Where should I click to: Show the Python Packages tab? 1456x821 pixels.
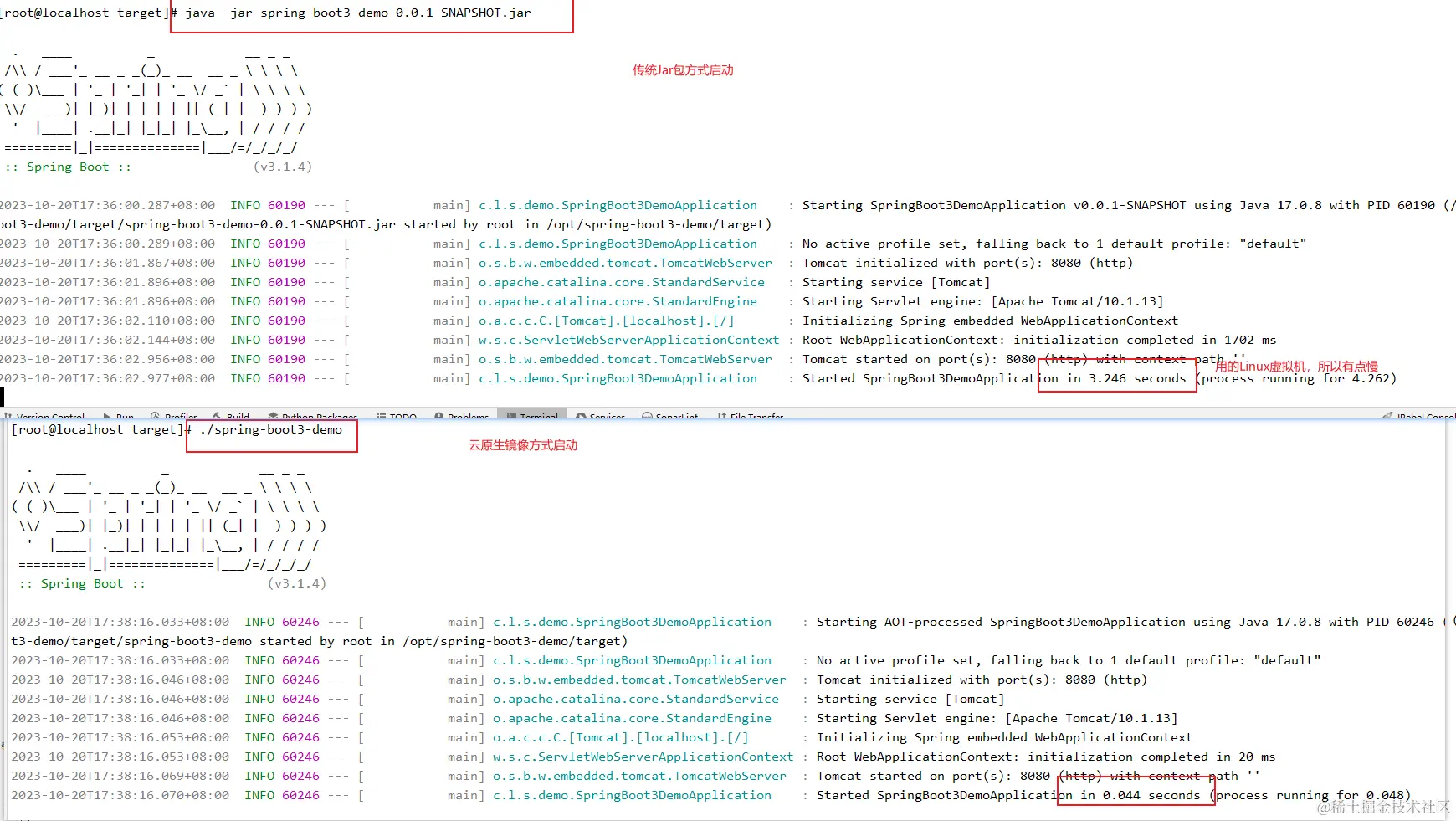(313, 416)
